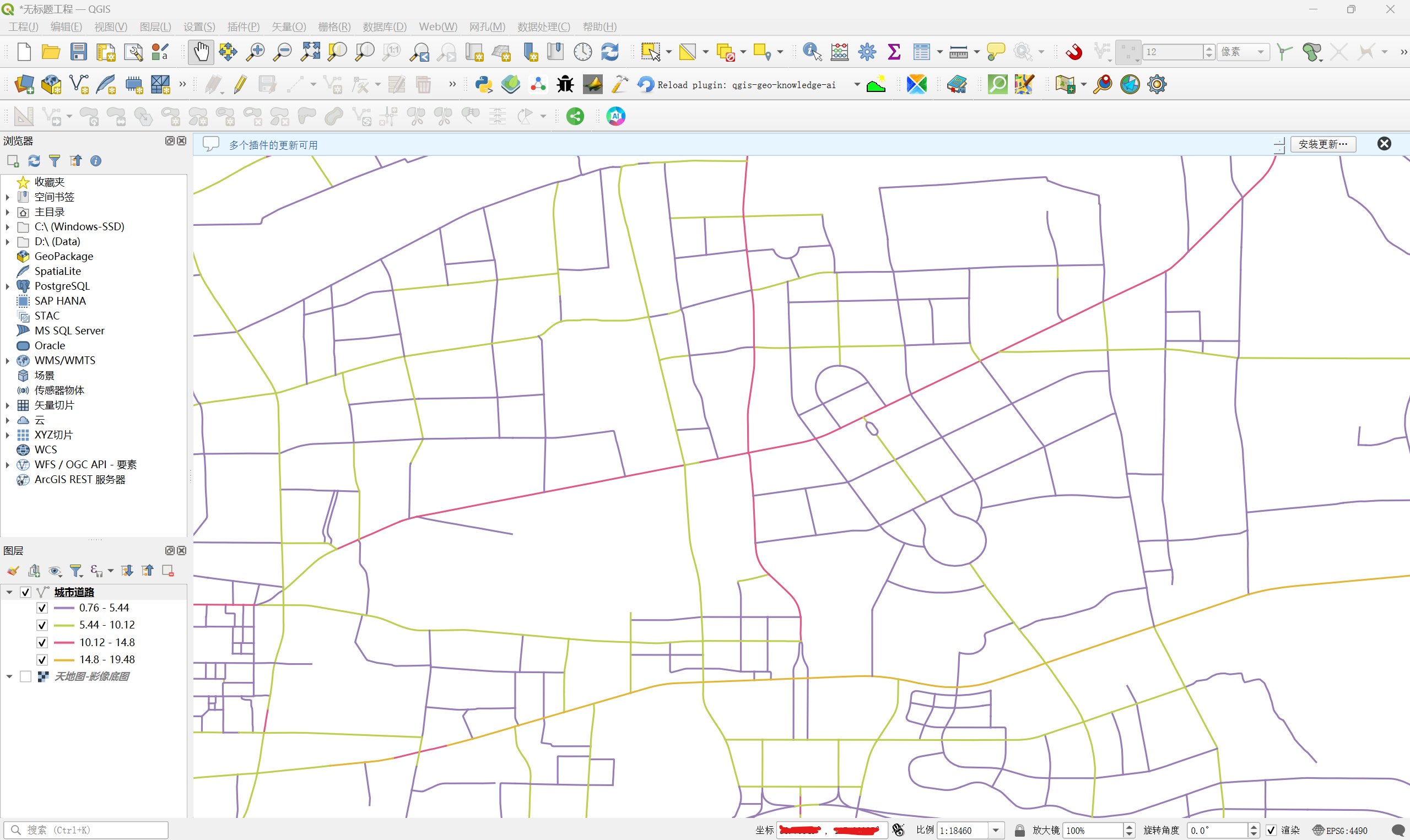Screen dimensions: 1410x840
Task: Click the Refresh map canvas icon
Action: 609,52
